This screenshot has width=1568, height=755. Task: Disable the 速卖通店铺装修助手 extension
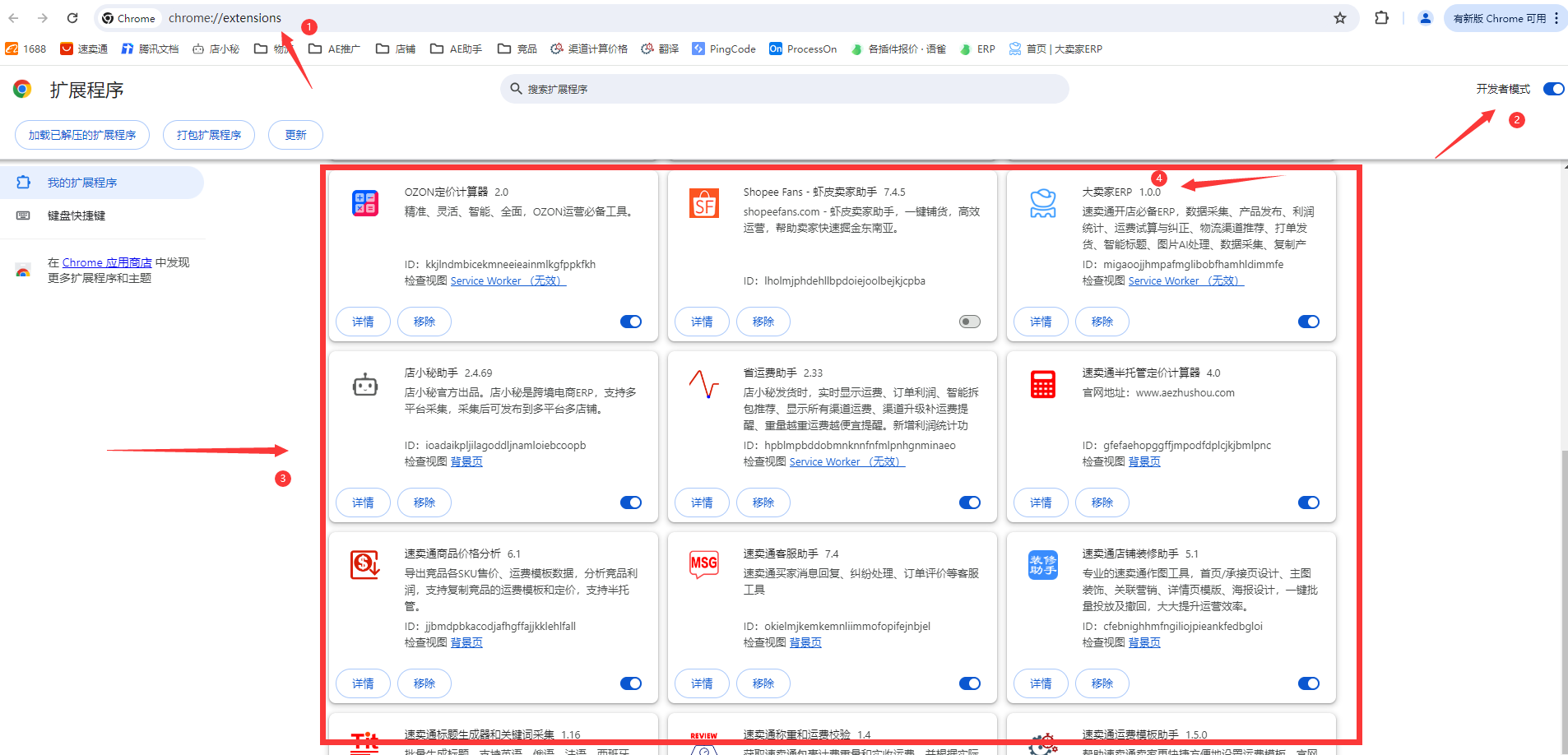click(1309, 683)
